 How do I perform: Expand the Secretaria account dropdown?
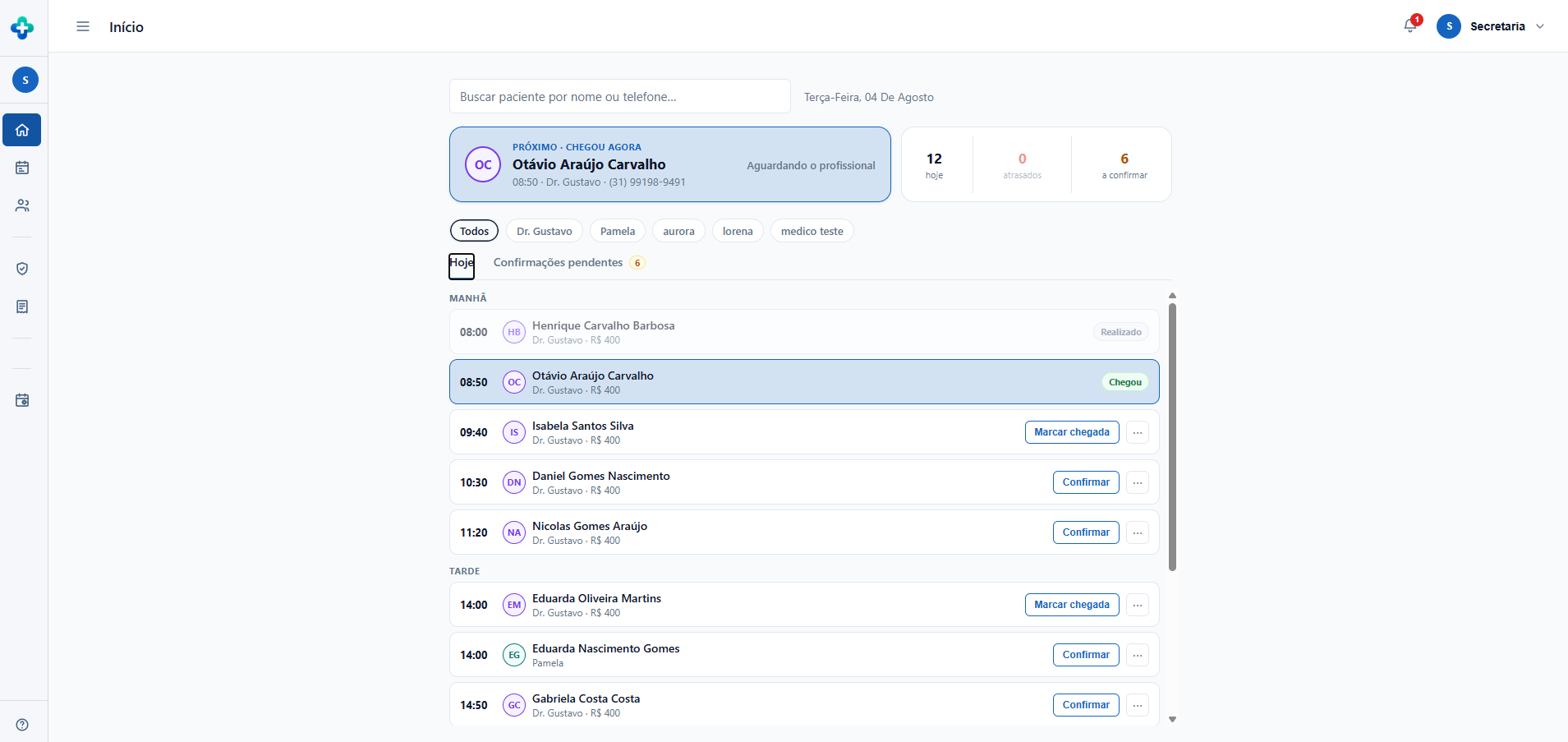(1491, 26)
